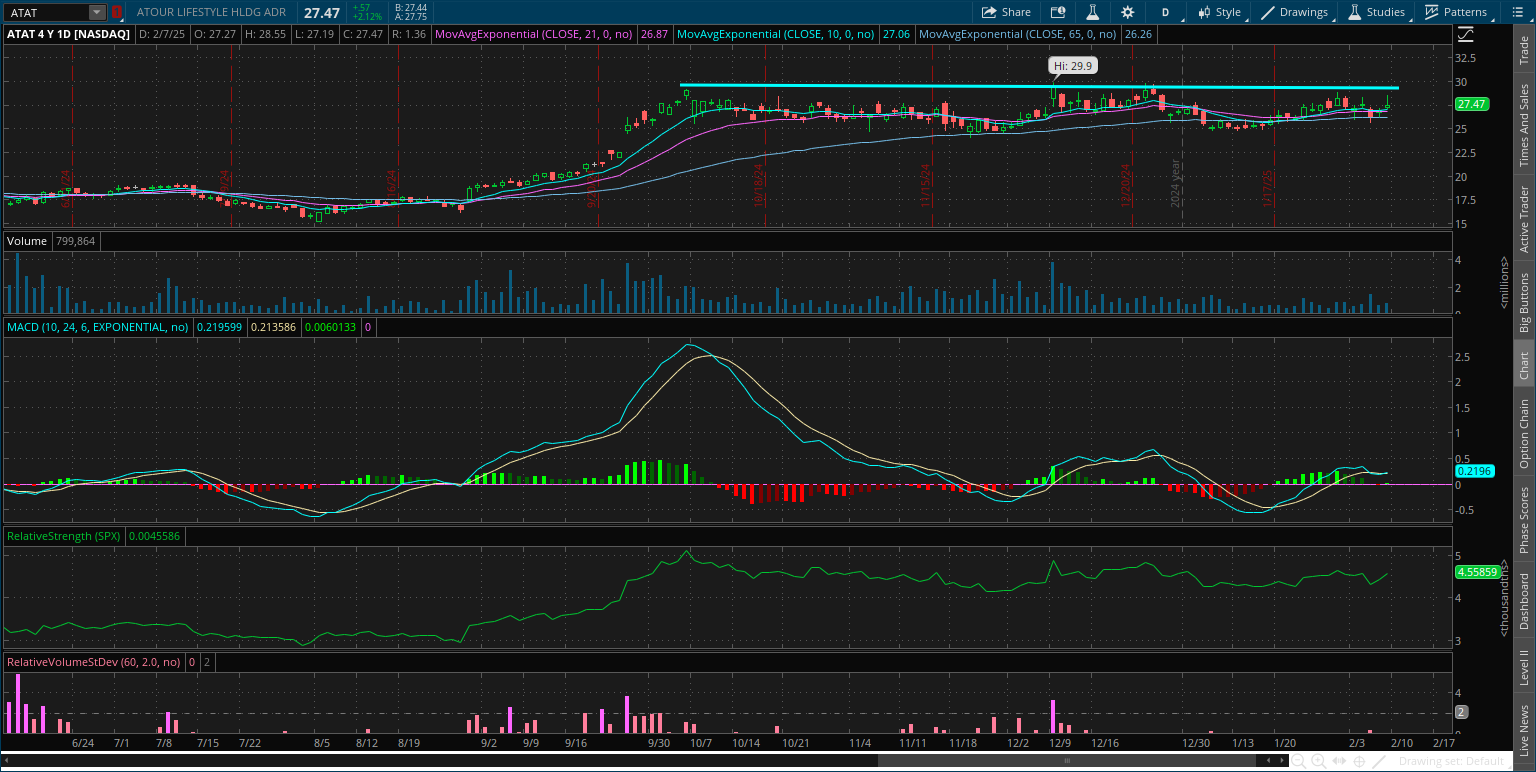1536x772 pixels.
Task: Click the crosshair pointer icon
Action: 1358,761
